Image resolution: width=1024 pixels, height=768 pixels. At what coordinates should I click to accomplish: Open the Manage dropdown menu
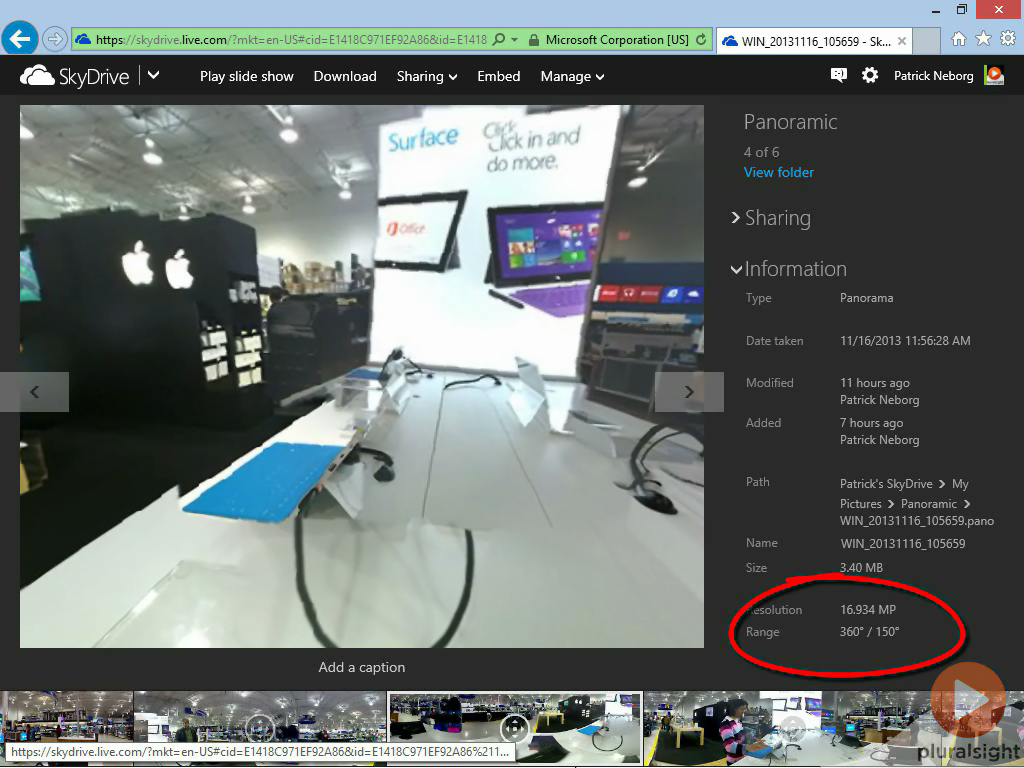pyautogui.click(x=572, y=76)
